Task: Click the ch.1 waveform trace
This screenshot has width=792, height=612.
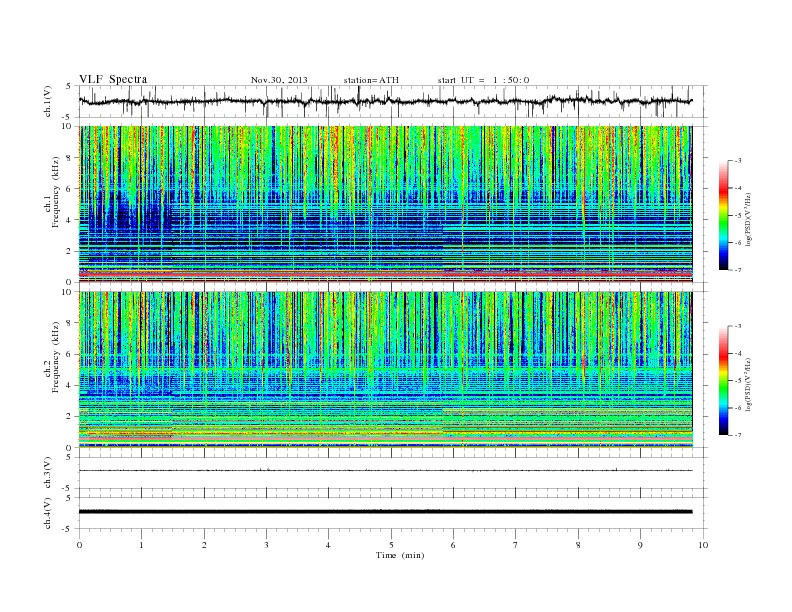Action: pos(385,101)
